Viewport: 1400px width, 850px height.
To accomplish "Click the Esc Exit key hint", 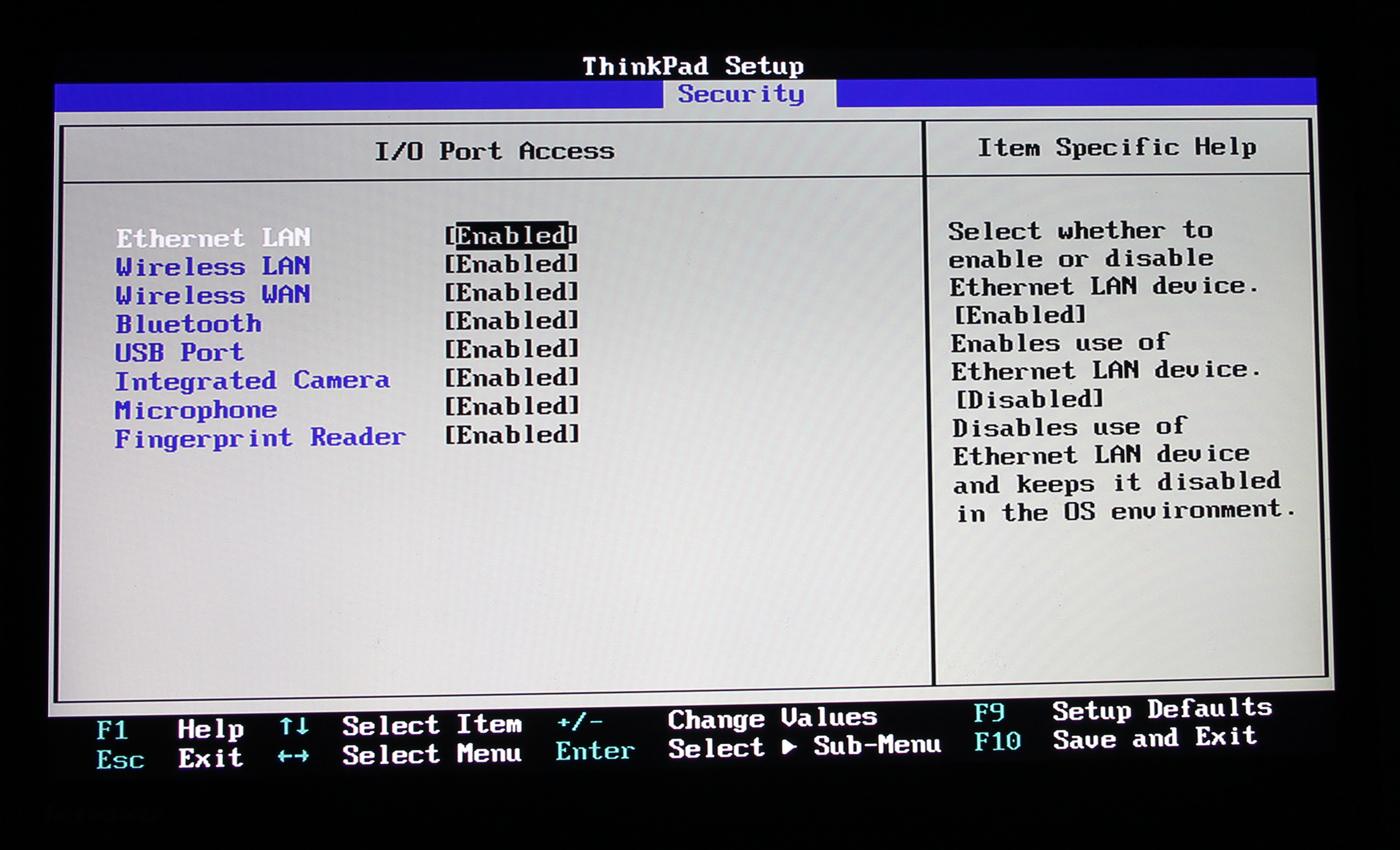I will [170, 758].
